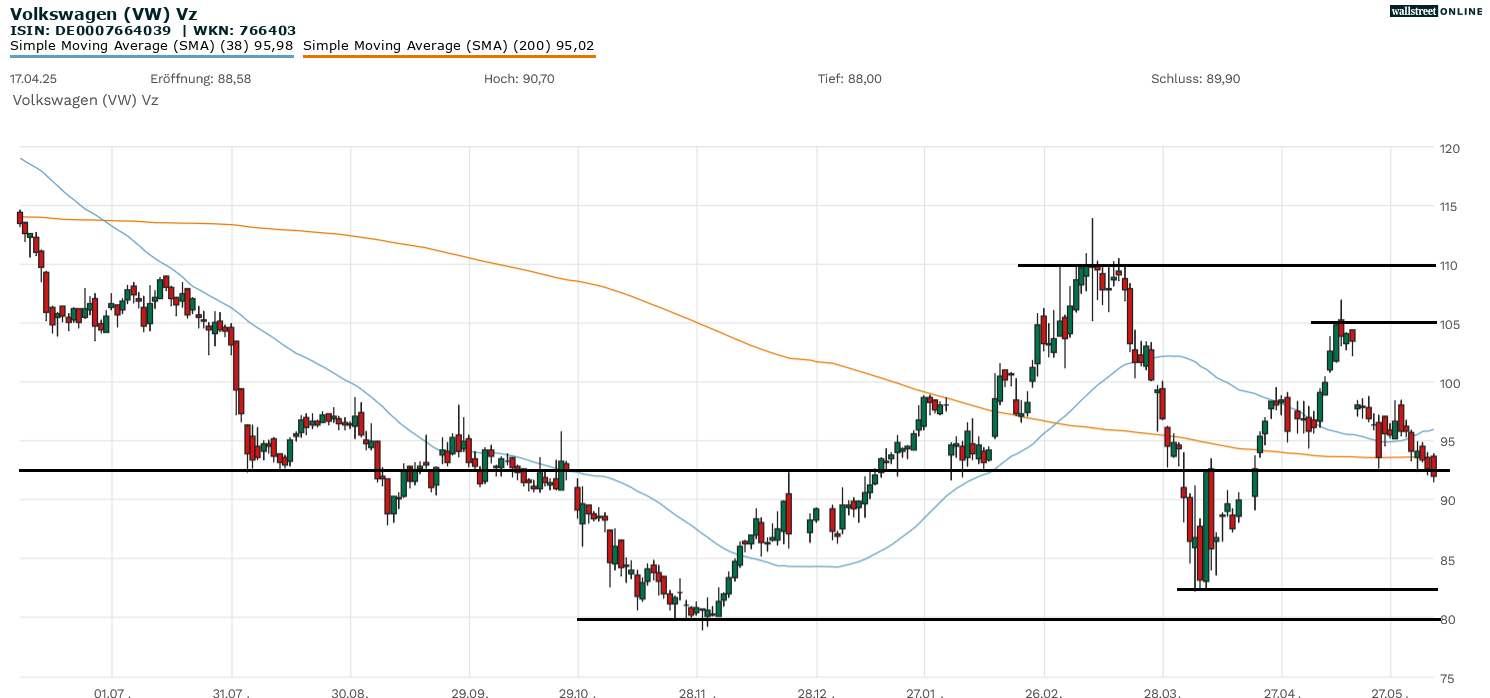1490x698 pixels.
Task: Click the Volkswagen (VW) Vz chart title
Action: [x=103, y=14]
